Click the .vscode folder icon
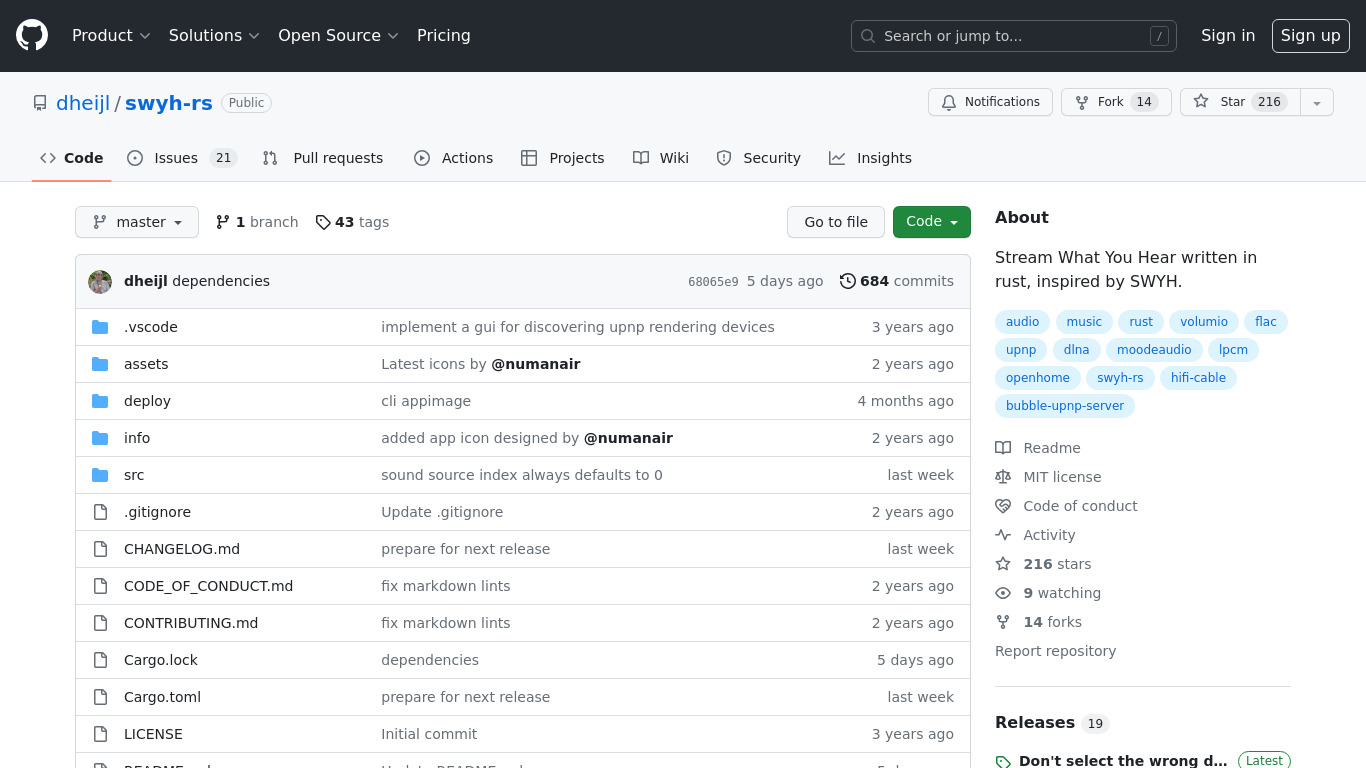 point(100,327)
